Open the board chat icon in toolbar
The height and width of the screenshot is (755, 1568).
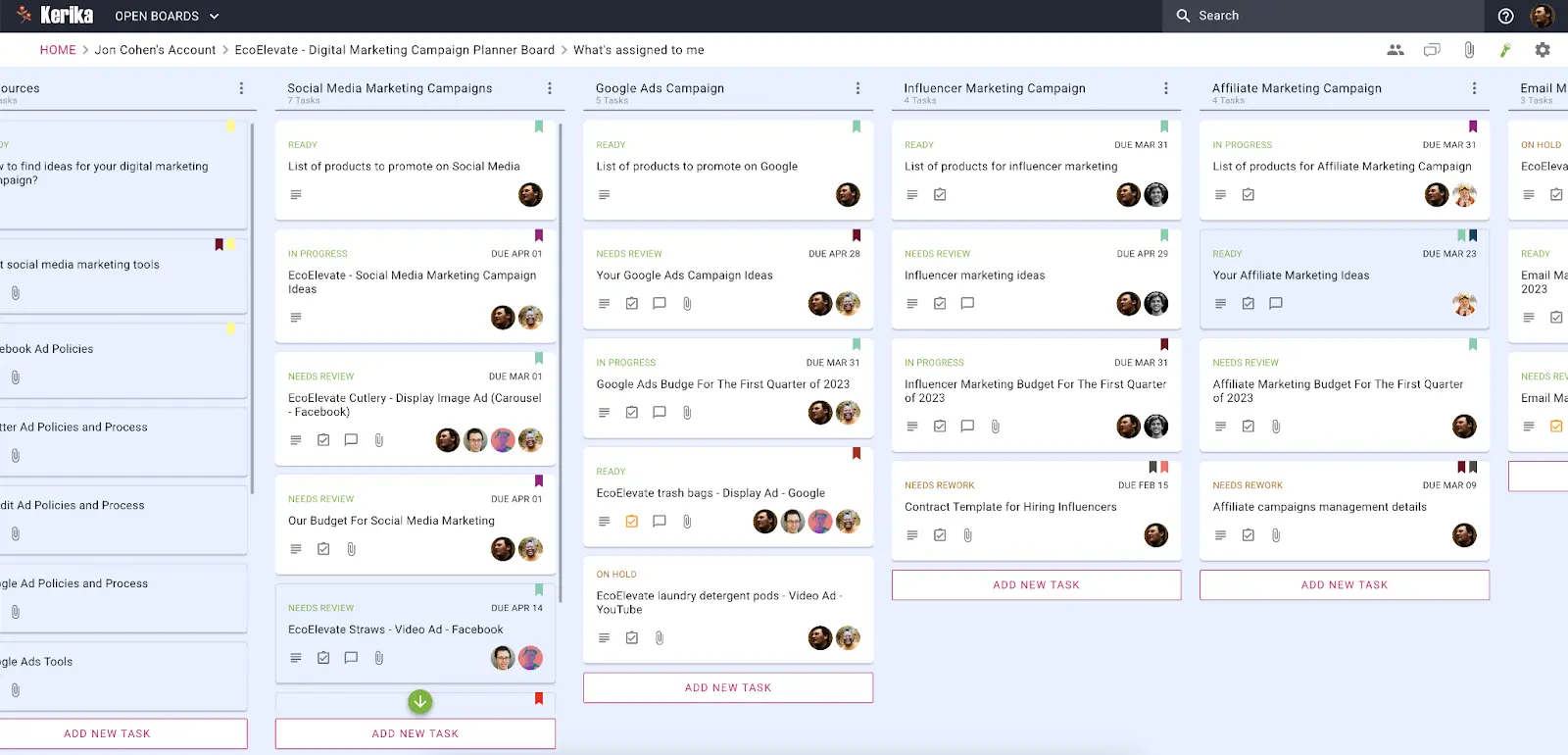click(1432, 50)
